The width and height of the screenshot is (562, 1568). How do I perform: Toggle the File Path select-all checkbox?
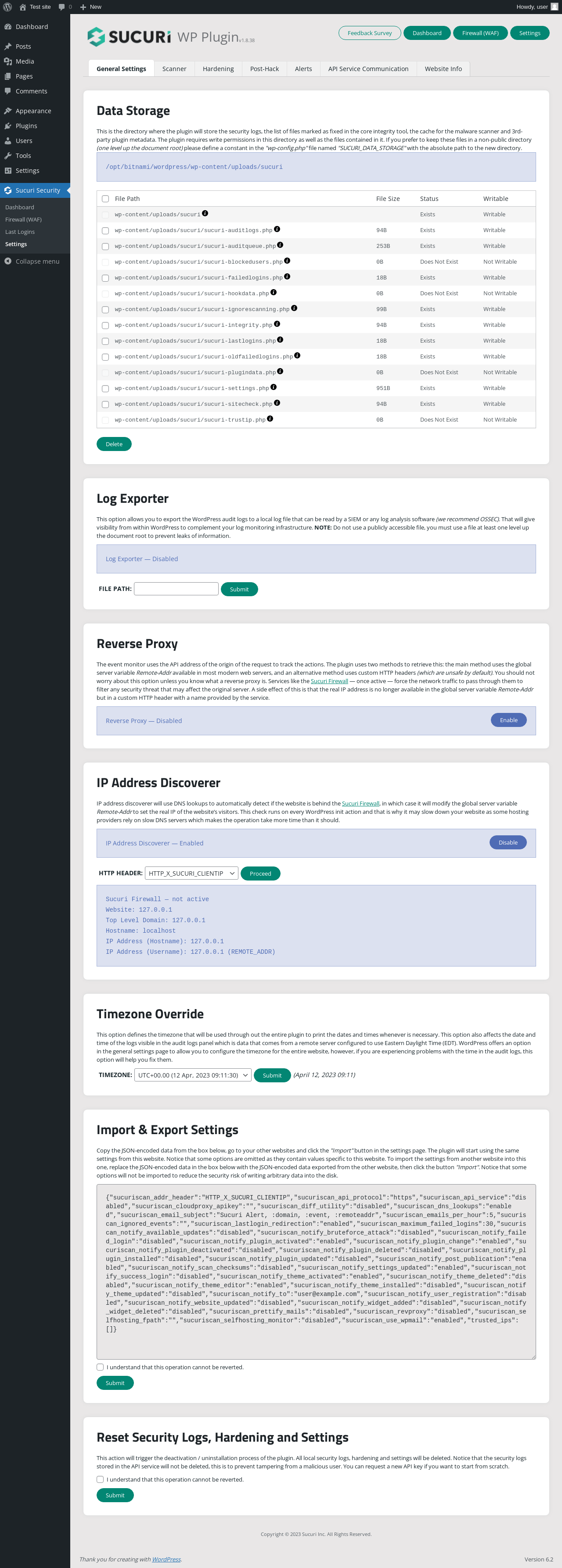[105, 199]
